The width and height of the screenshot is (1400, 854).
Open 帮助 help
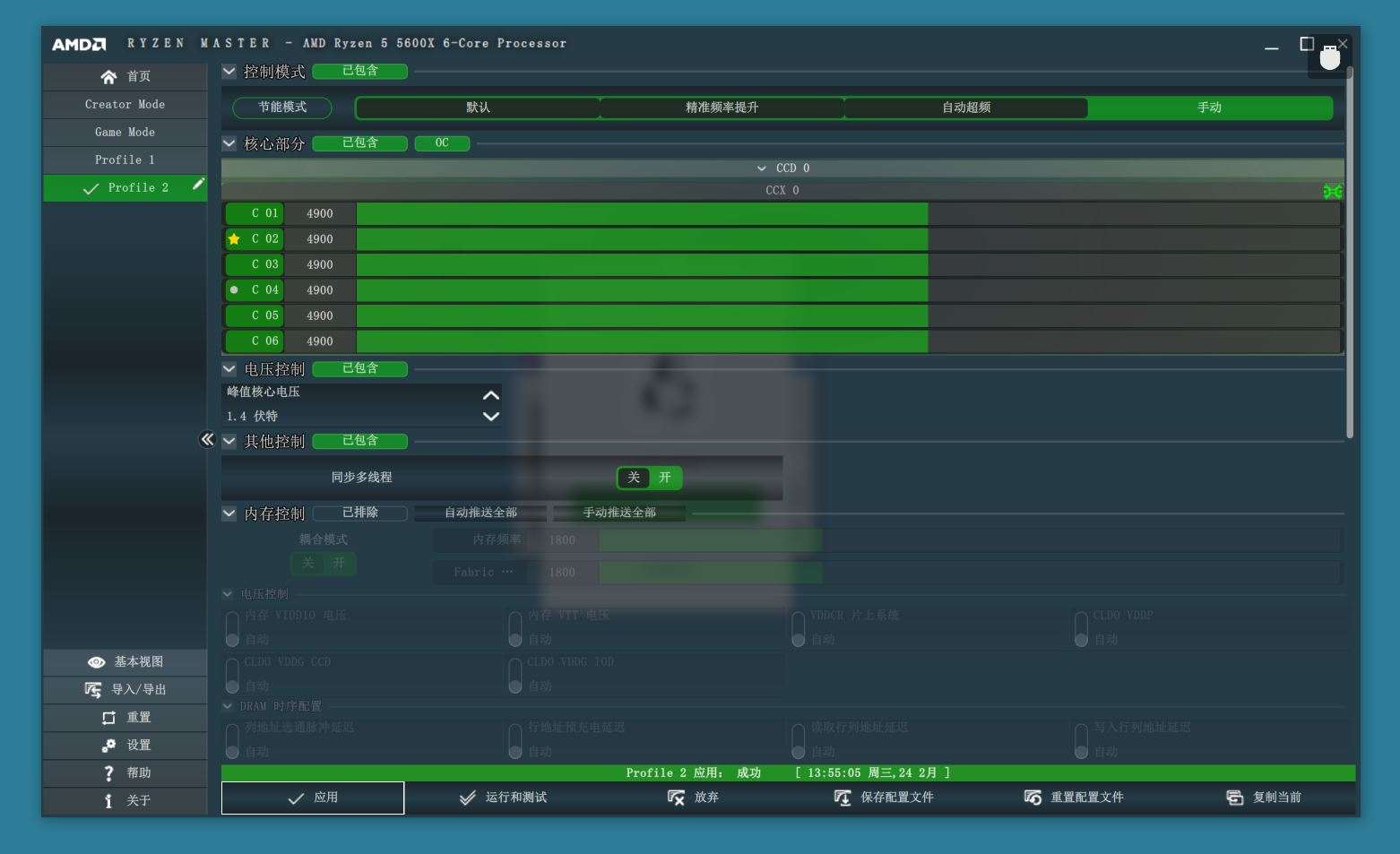pos(125,772)
